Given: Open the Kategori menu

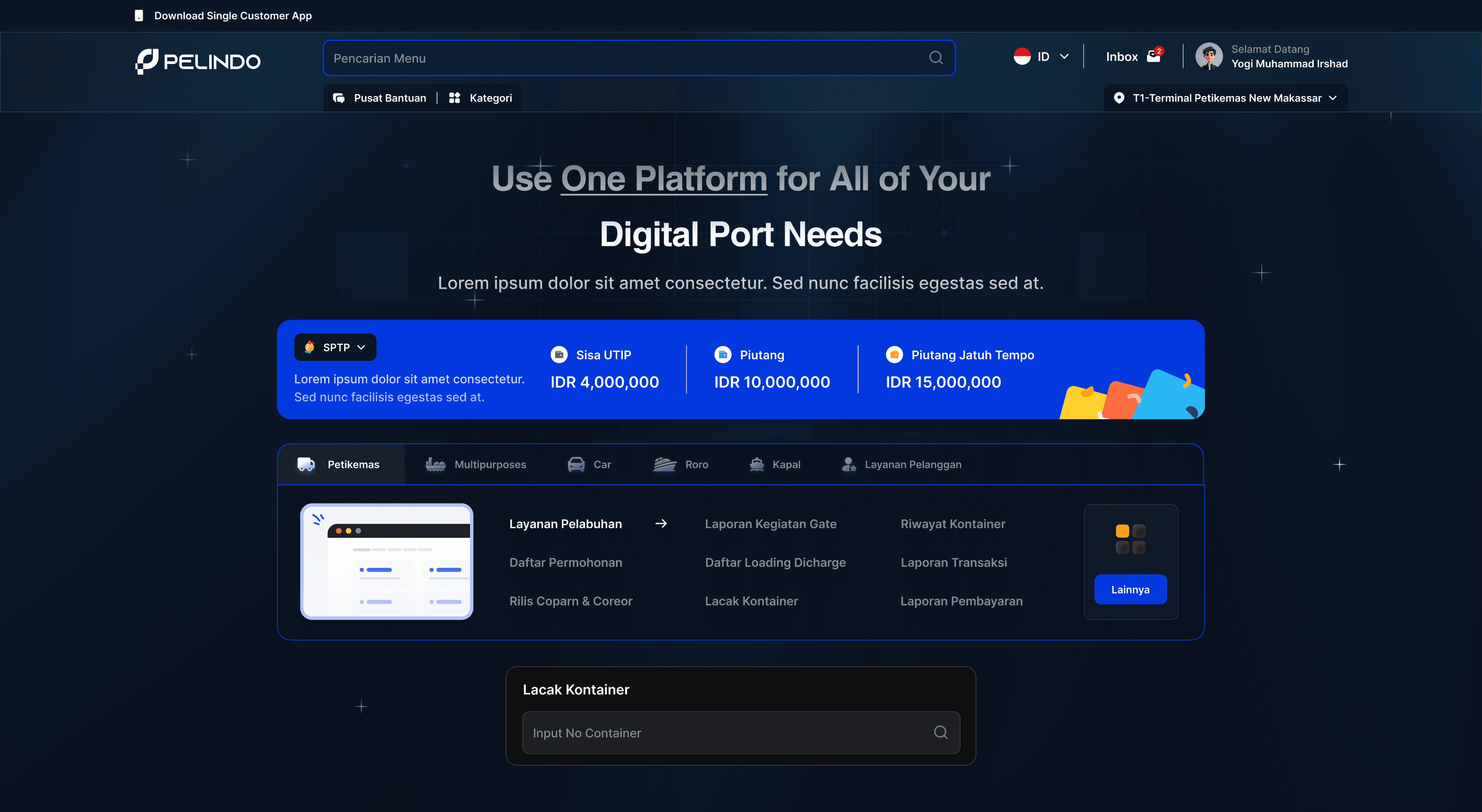Looking at the screenshot, I should 490,98.
